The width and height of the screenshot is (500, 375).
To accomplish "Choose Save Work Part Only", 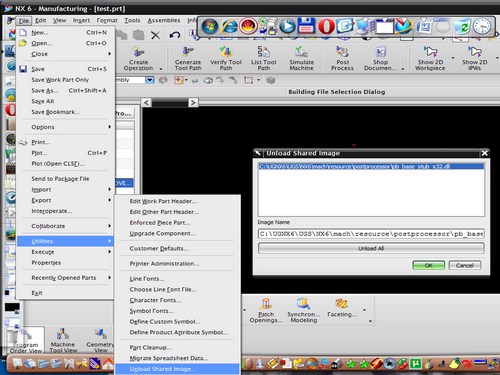I will tap(65, 80).
